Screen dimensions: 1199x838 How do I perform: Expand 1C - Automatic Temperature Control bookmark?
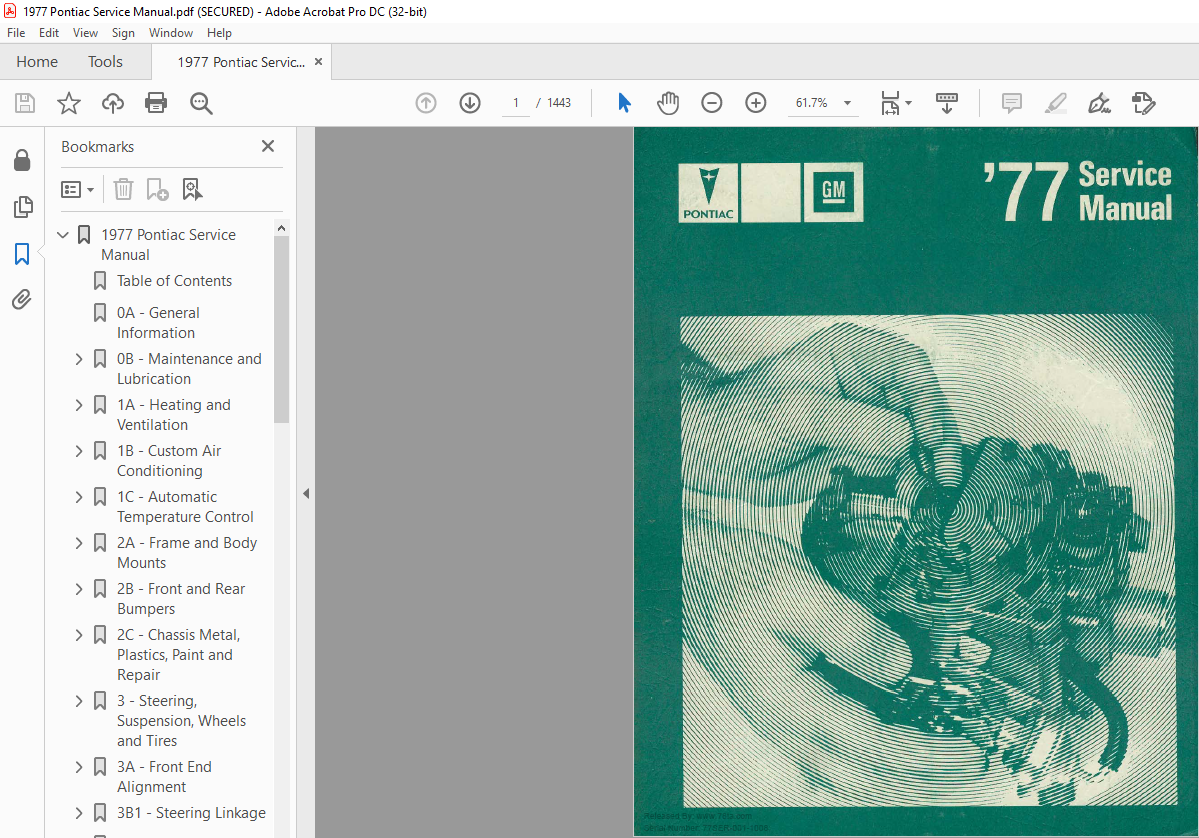pos(79,497)
